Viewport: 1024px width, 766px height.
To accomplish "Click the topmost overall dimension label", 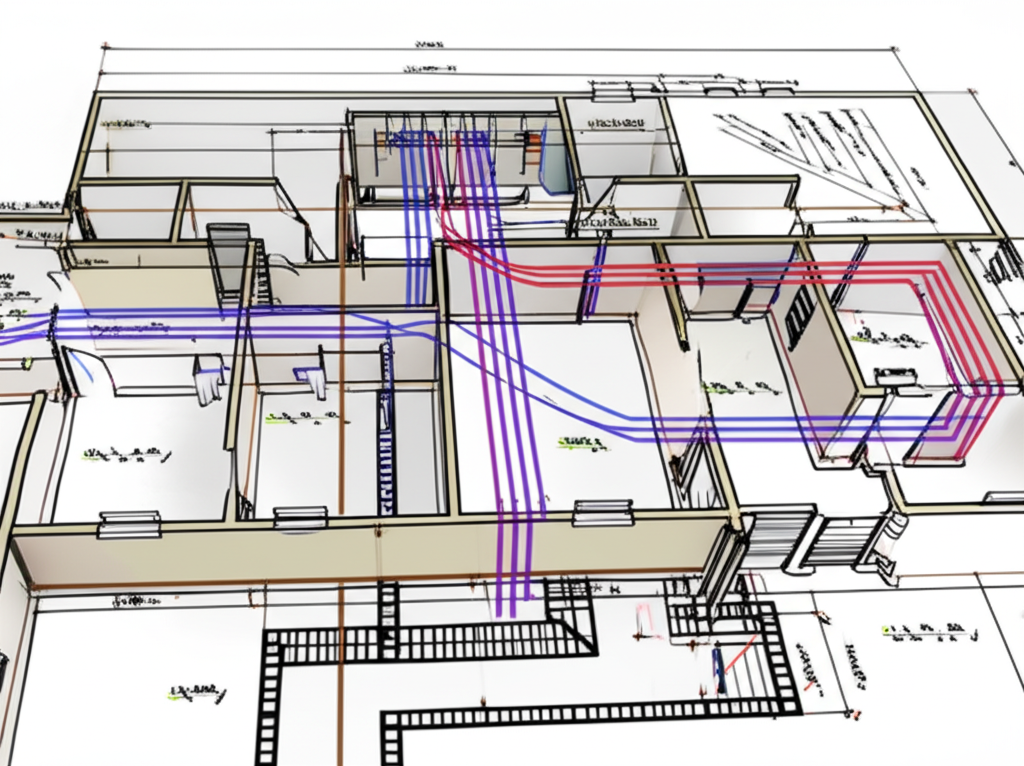I will click(x=428, y=45).
